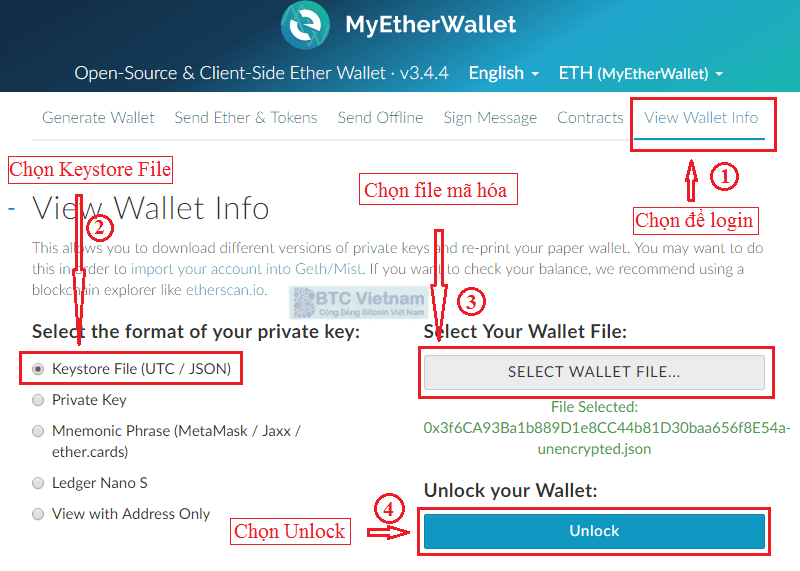Screen dimensions: 800x571
Task: Pick the Ledger Nano S option
Action: click(x=38, y=483)
